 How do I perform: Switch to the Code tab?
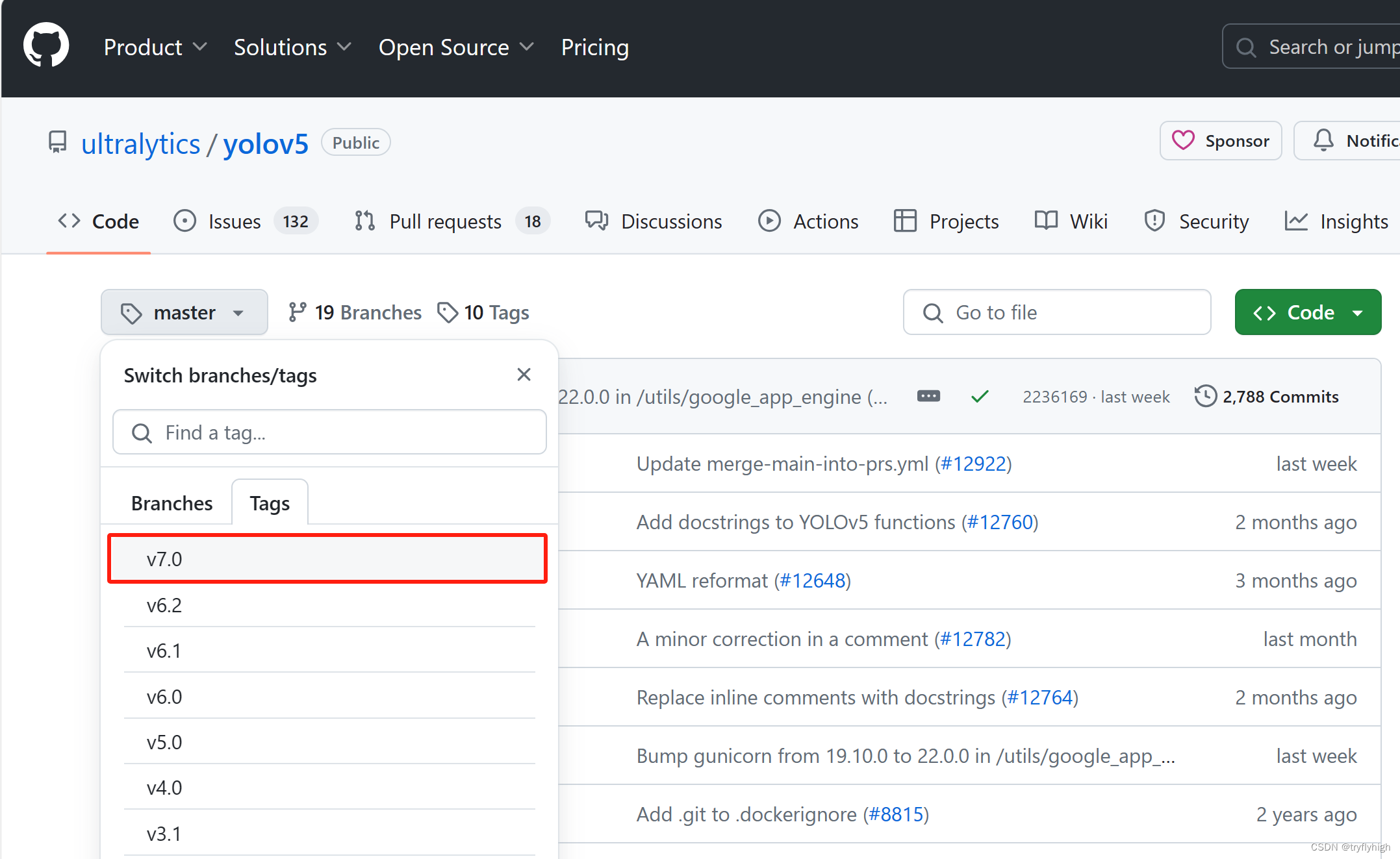[98, 221]
